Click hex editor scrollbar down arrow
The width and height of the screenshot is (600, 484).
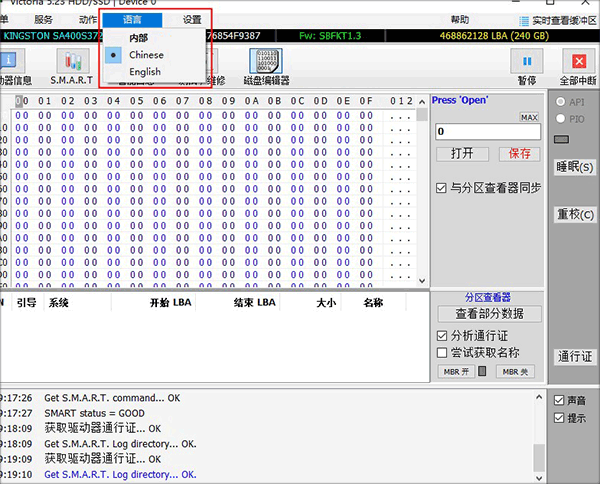(x=422, y=281)
